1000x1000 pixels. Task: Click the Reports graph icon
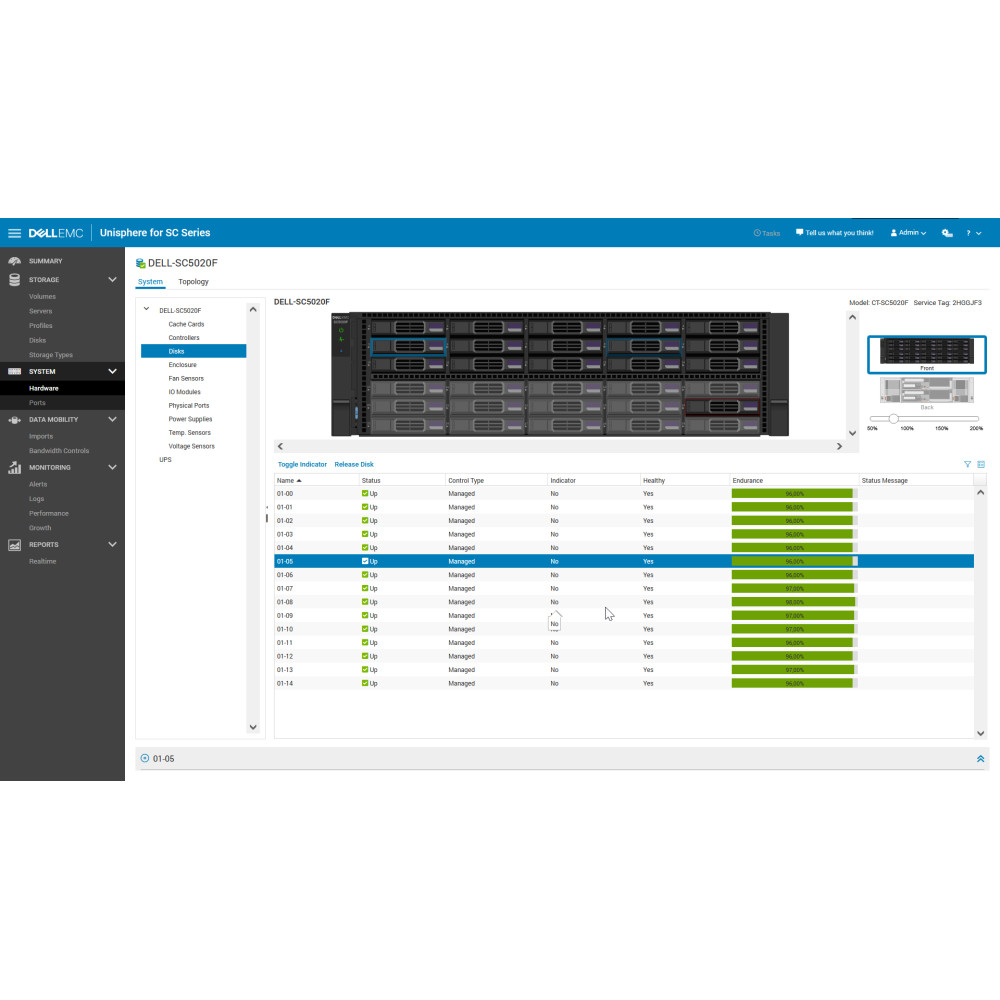[14, 545]
